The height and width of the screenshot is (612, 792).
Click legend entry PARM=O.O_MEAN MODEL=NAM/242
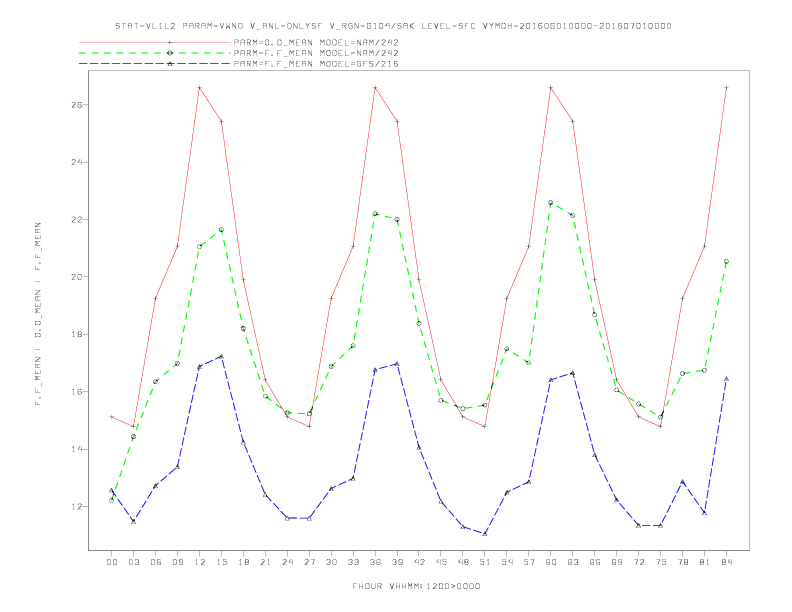tap(316, 42)
